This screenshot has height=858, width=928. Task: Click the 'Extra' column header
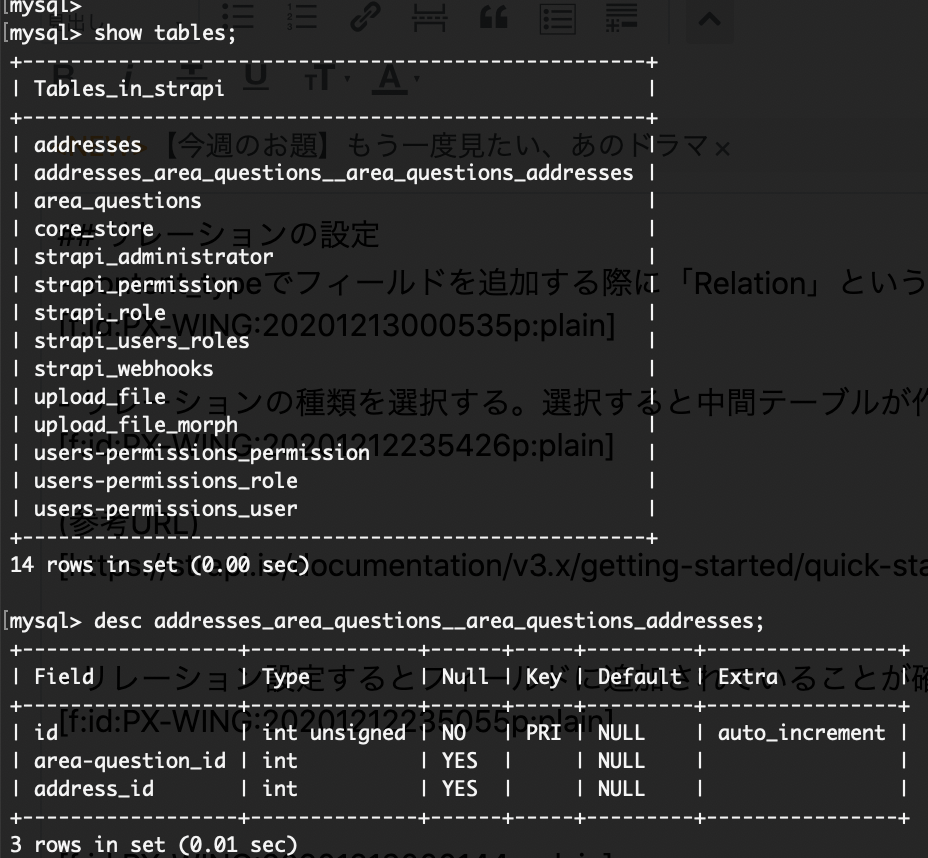[747, 676]
